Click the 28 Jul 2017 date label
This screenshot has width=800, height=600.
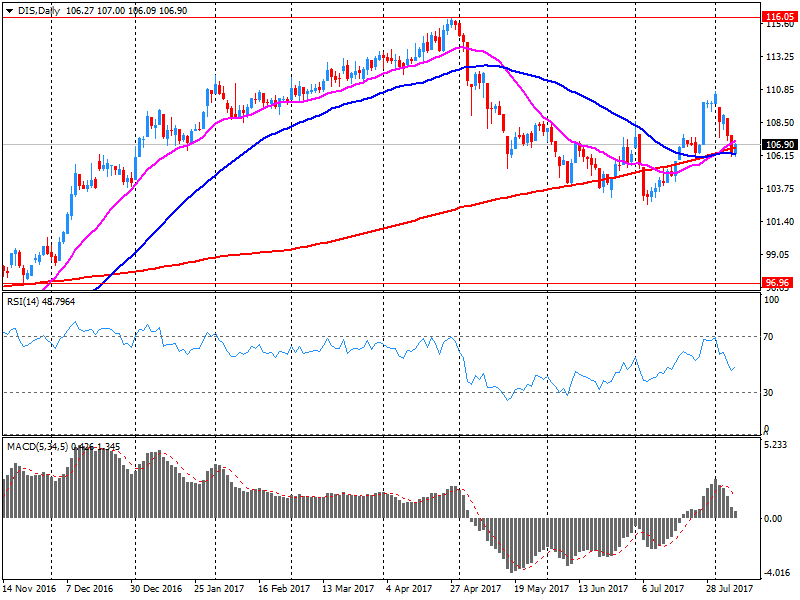coord(730,589)
